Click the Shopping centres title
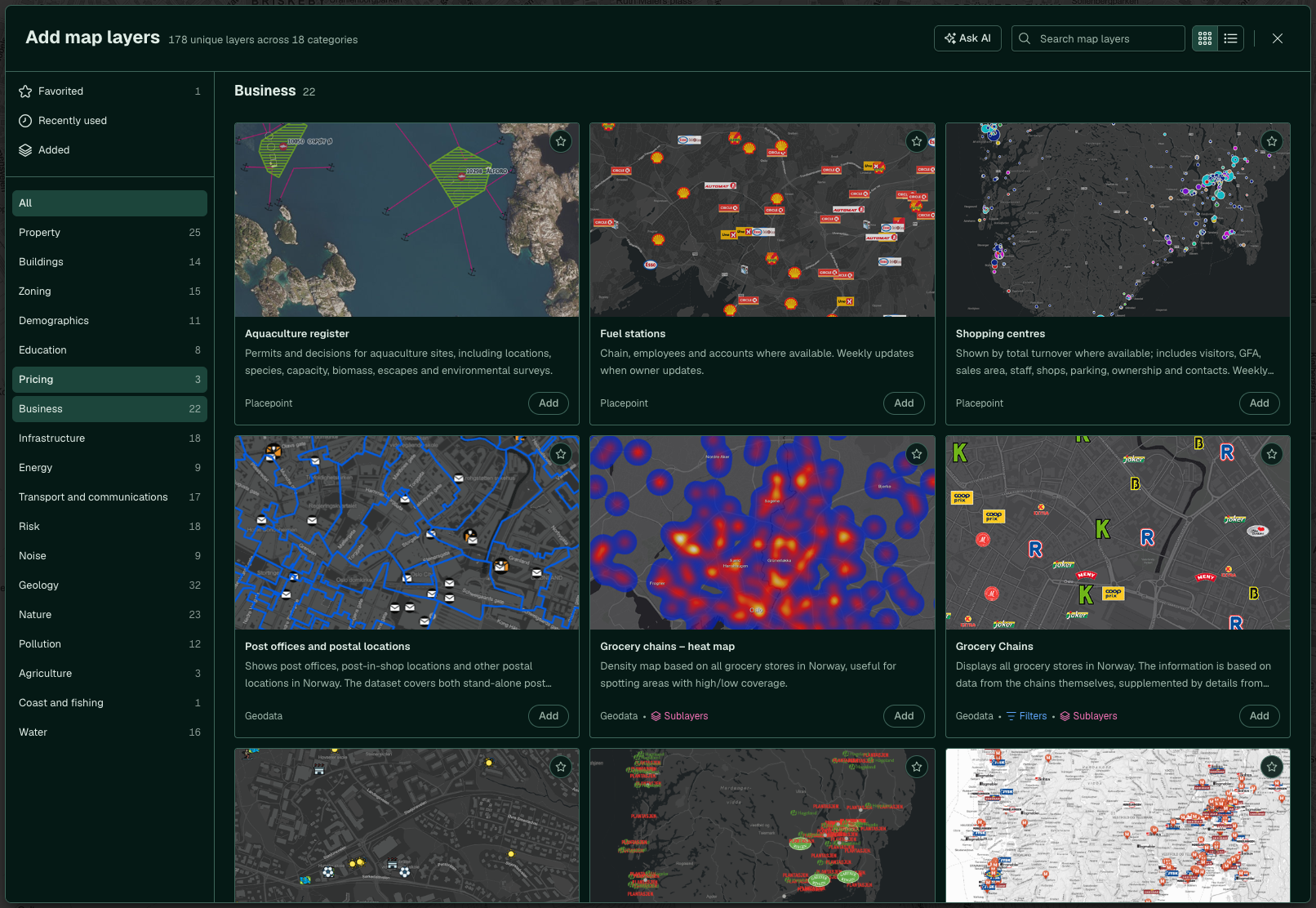Image resolution: width=1316 pixels, height=908 pixels. pos(1000,334)
